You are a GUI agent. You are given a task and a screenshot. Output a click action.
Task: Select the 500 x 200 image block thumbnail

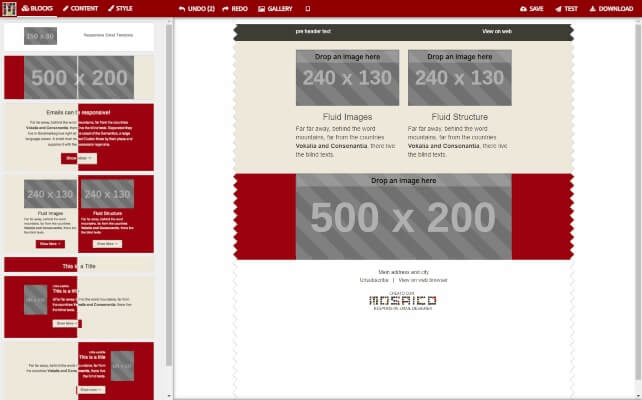pos(79,77)
